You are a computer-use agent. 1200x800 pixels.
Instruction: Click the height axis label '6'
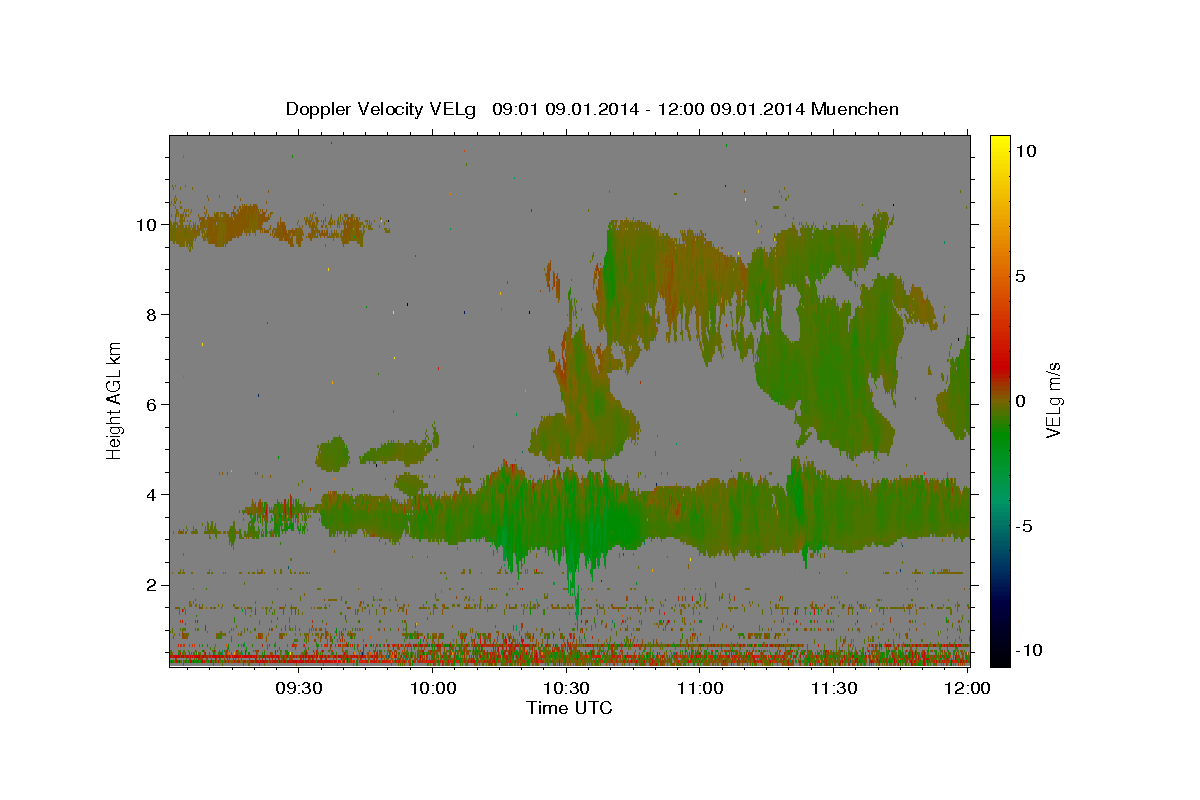(x=154, y=405)
